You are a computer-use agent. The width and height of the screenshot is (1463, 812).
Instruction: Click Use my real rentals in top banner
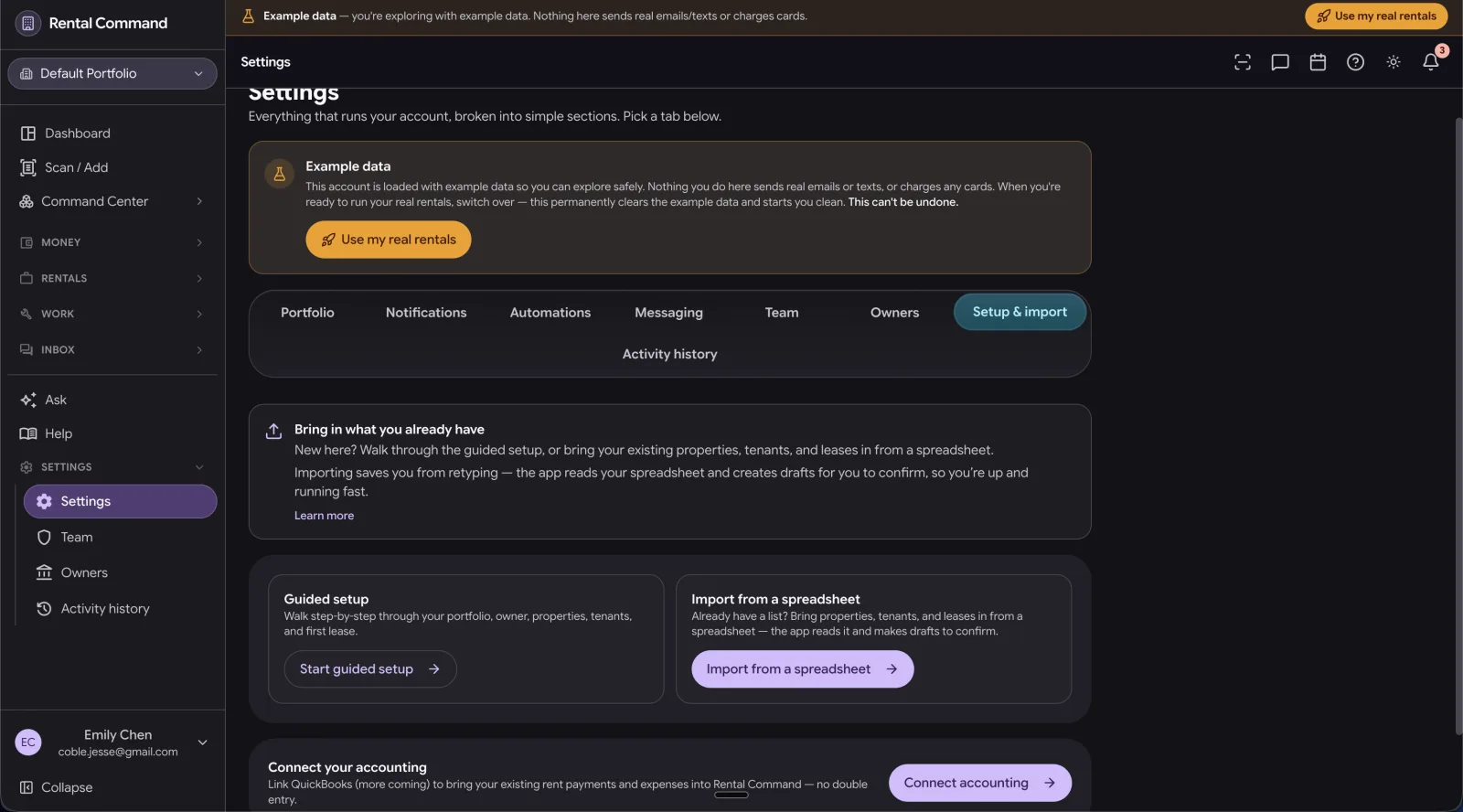click(1376, 16)
